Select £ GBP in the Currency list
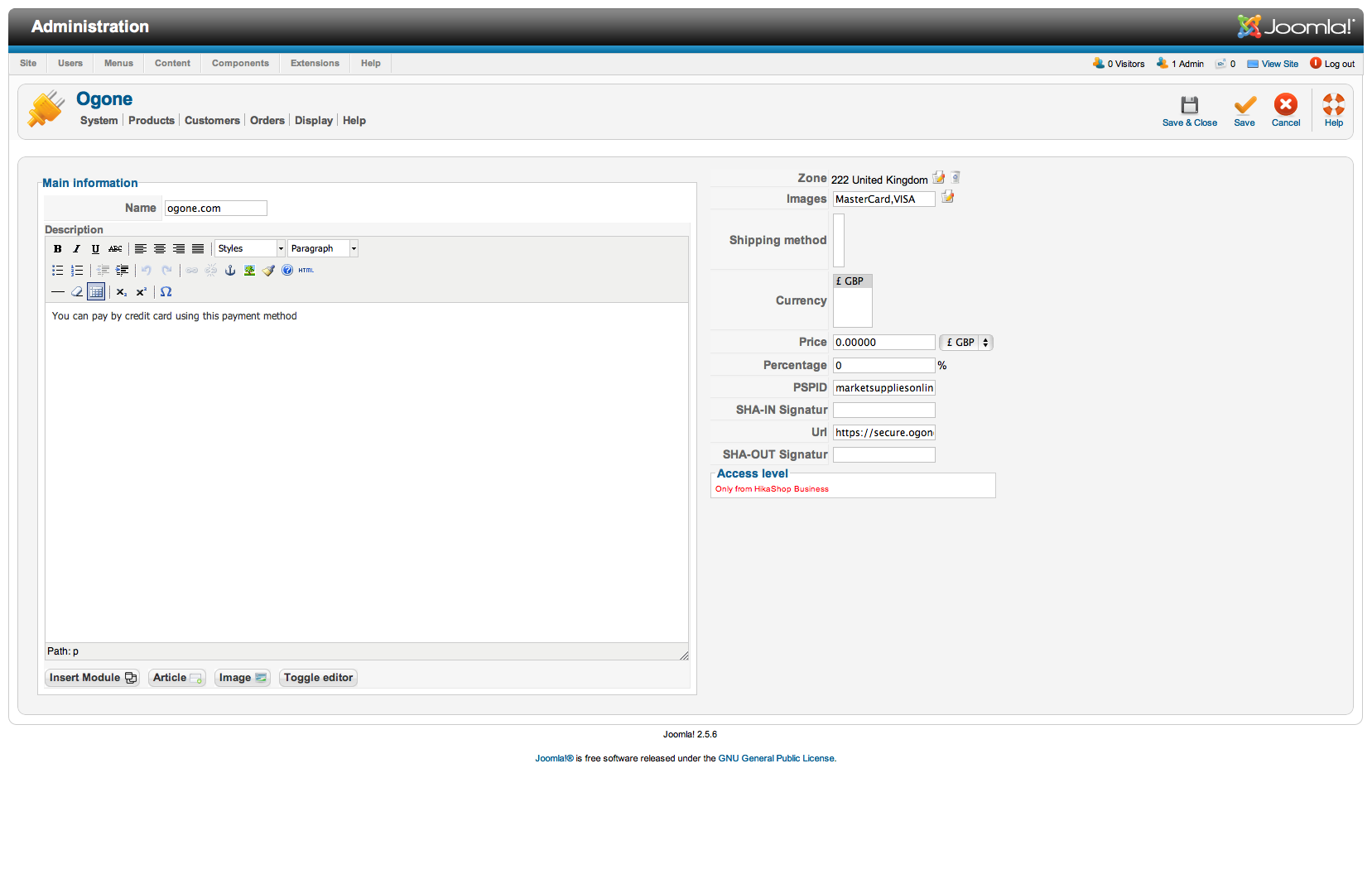 coord(852,281)
